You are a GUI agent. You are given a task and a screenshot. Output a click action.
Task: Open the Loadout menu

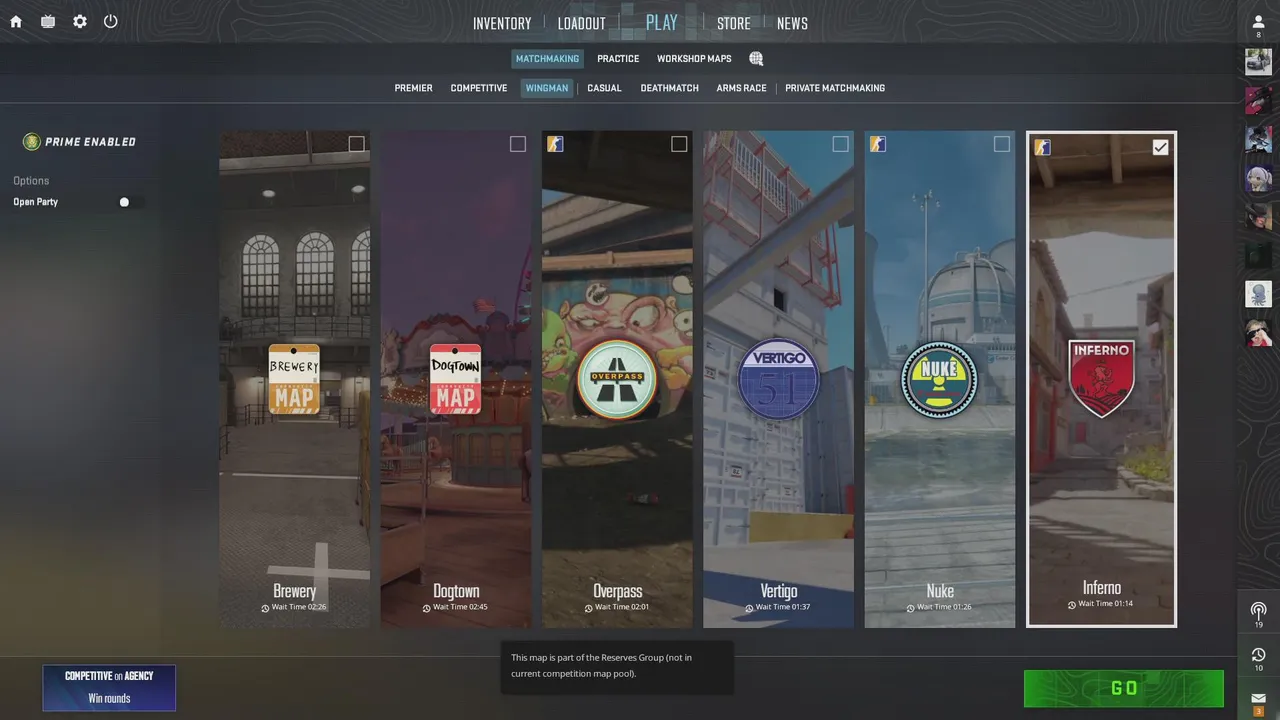point(582,23)
